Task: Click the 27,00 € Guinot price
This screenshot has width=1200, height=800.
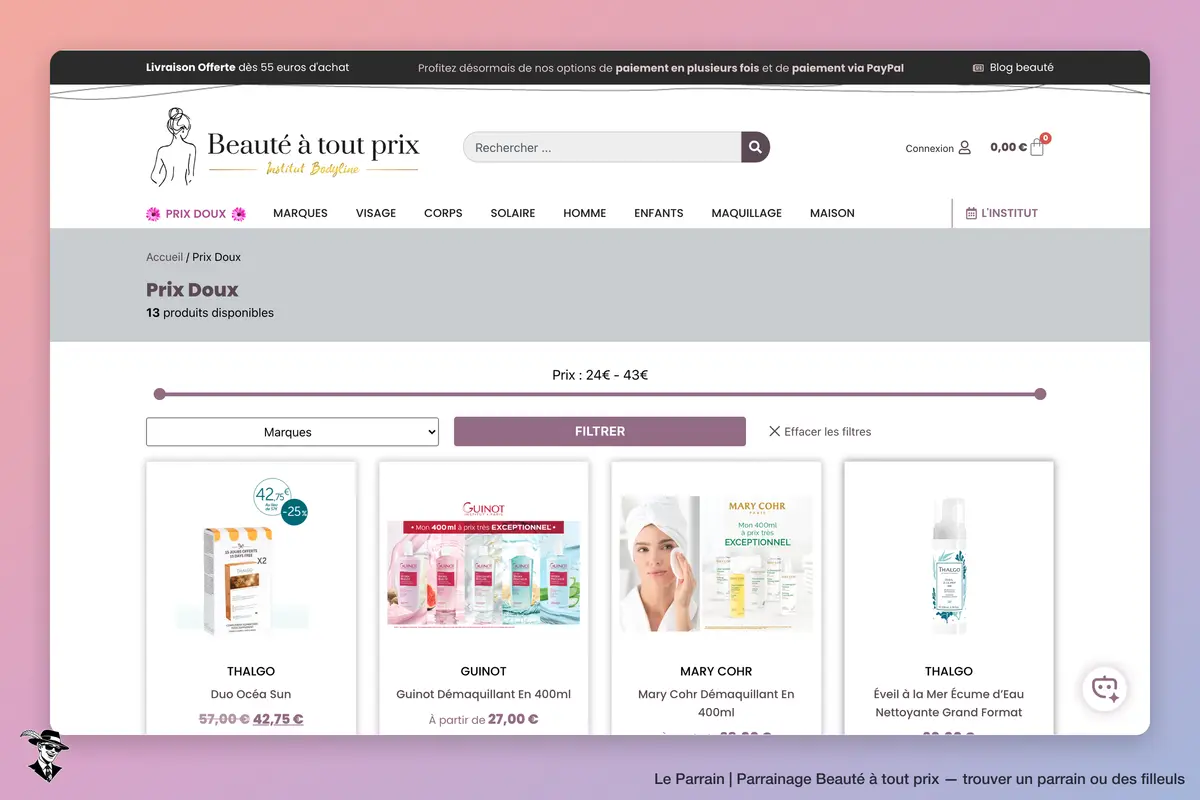Action: [513, 719]
